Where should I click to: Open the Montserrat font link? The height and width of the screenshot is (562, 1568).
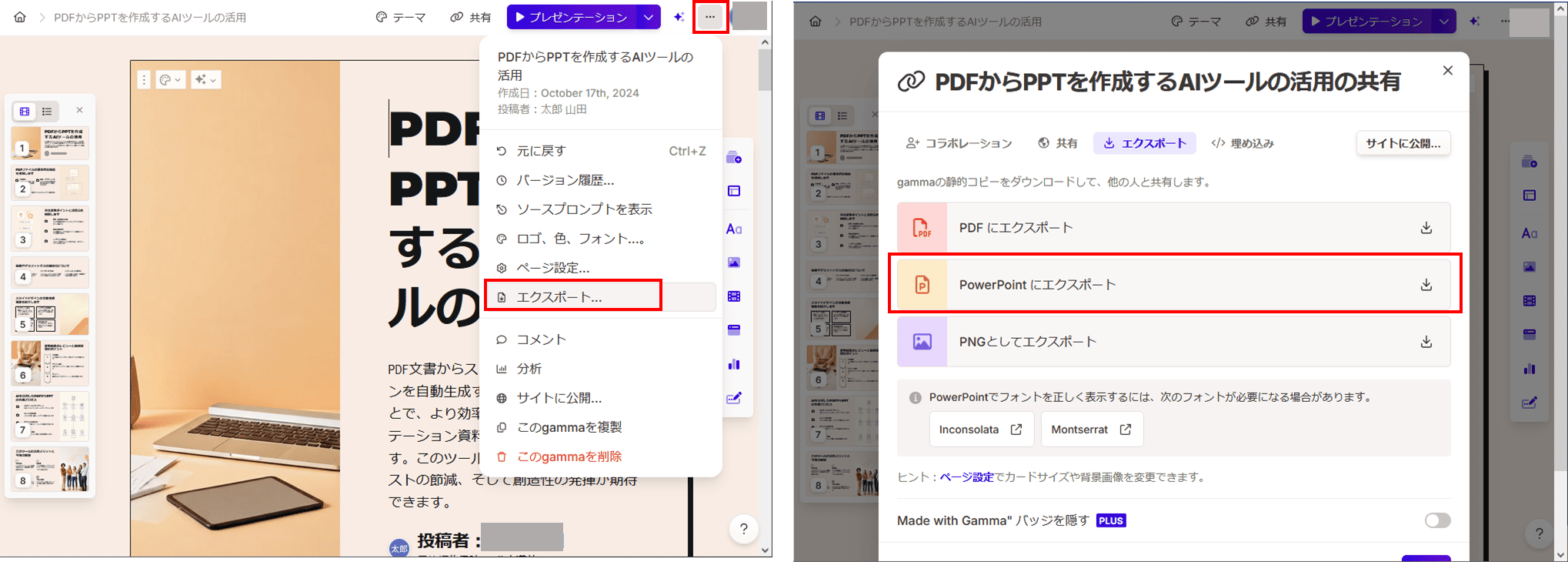[x=1092, y=430]
